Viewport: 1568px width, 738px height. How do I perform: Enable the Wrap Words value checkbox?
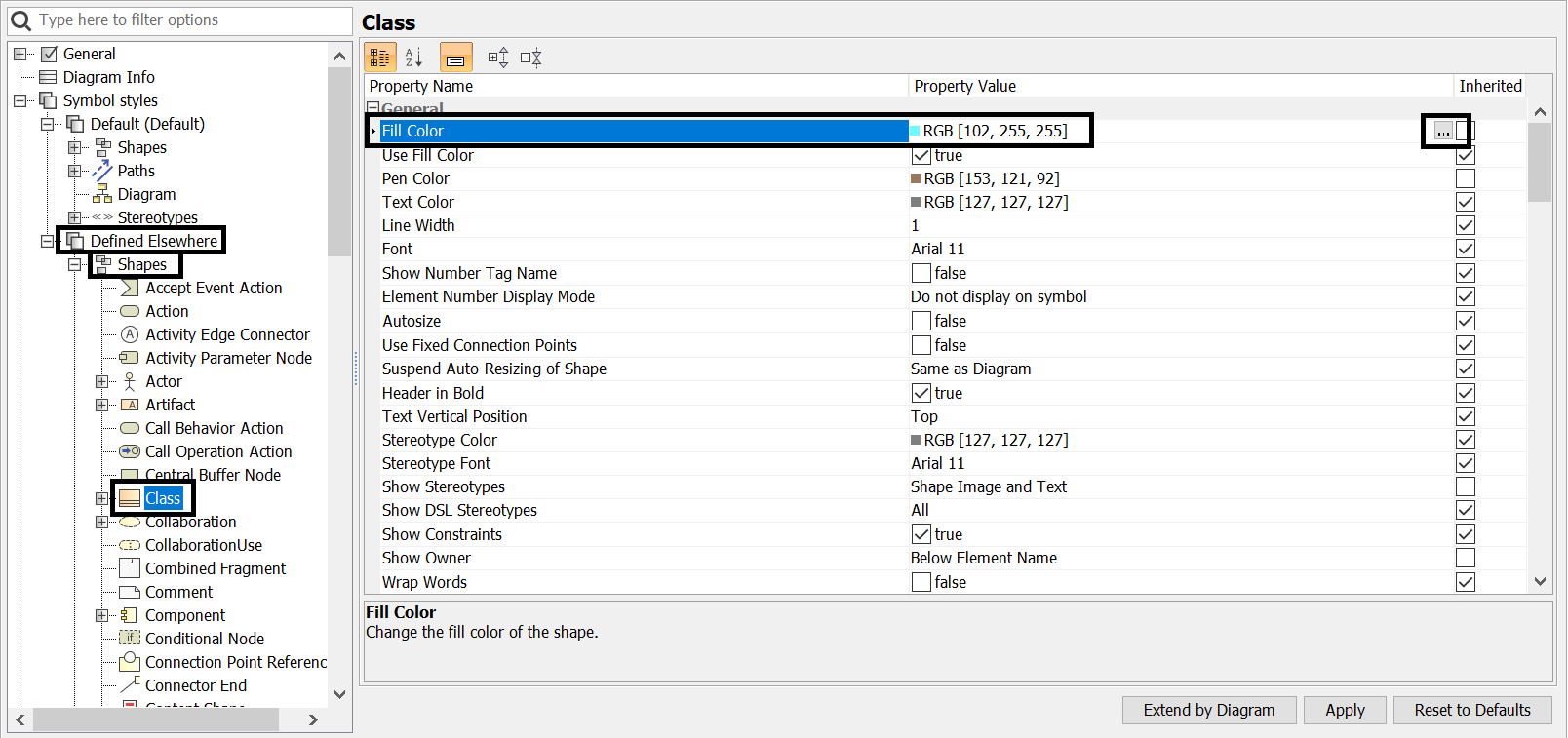pos(921,582)
